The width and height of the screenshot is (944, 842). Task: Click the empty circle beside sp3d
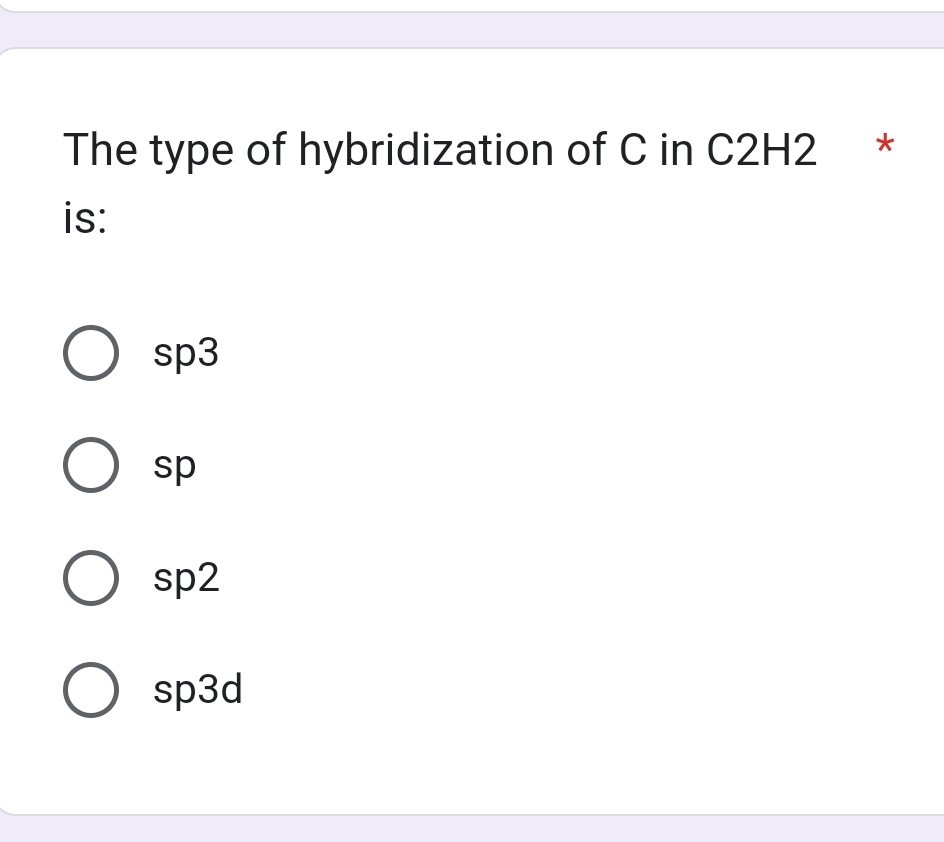(x=90, y=689)
